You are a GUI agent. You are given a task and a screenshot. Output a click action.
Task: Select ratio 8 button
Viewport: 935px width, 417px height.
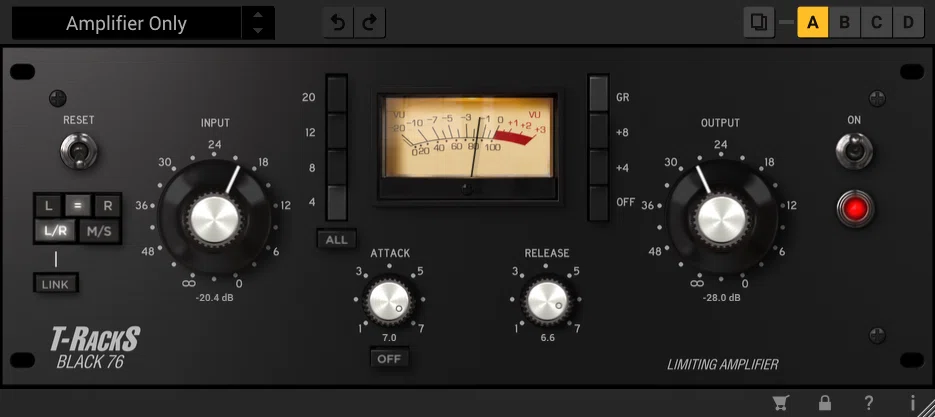coord(336,168)
